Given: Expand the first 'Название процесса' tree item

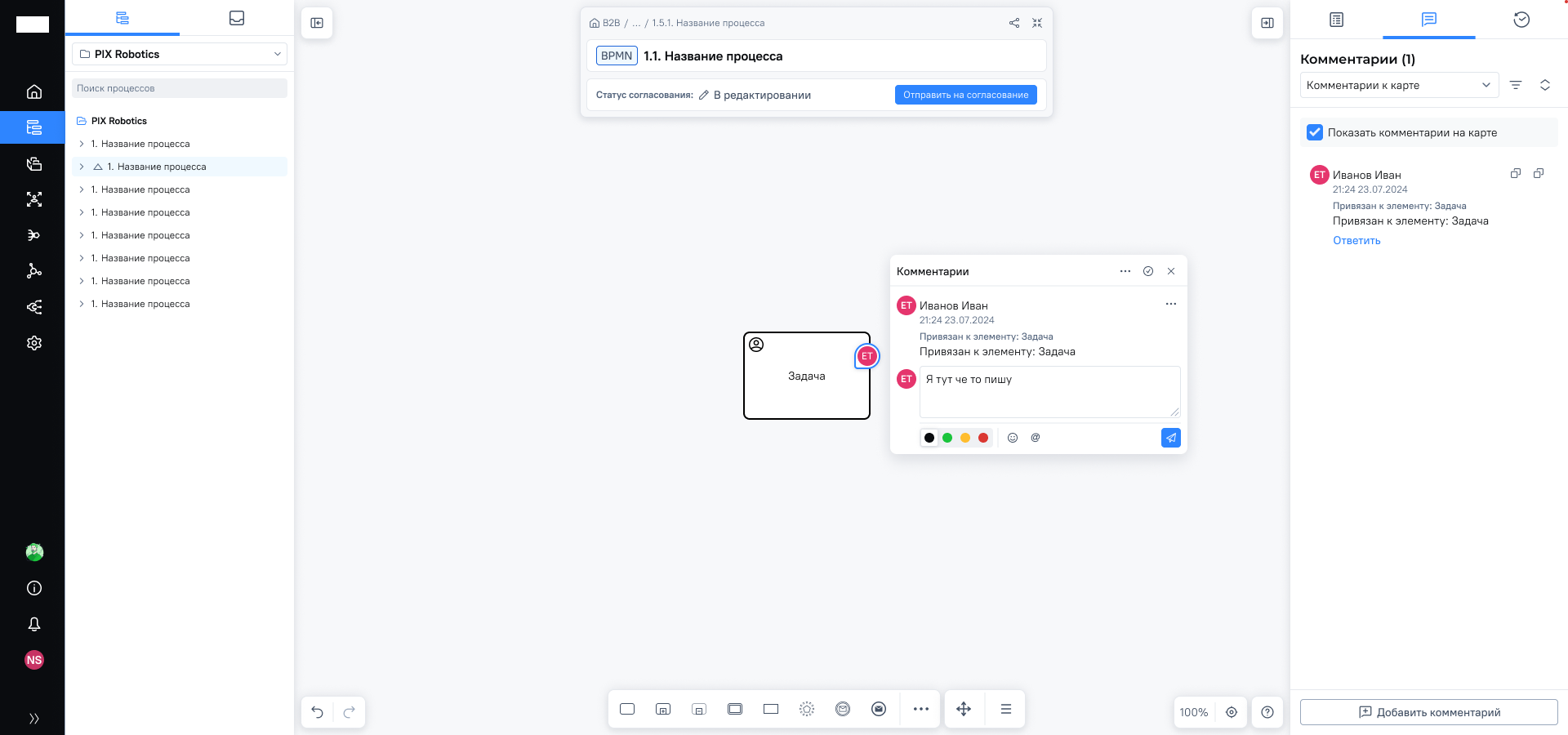Looking at the screenshot, I should (x=82, y=144).
